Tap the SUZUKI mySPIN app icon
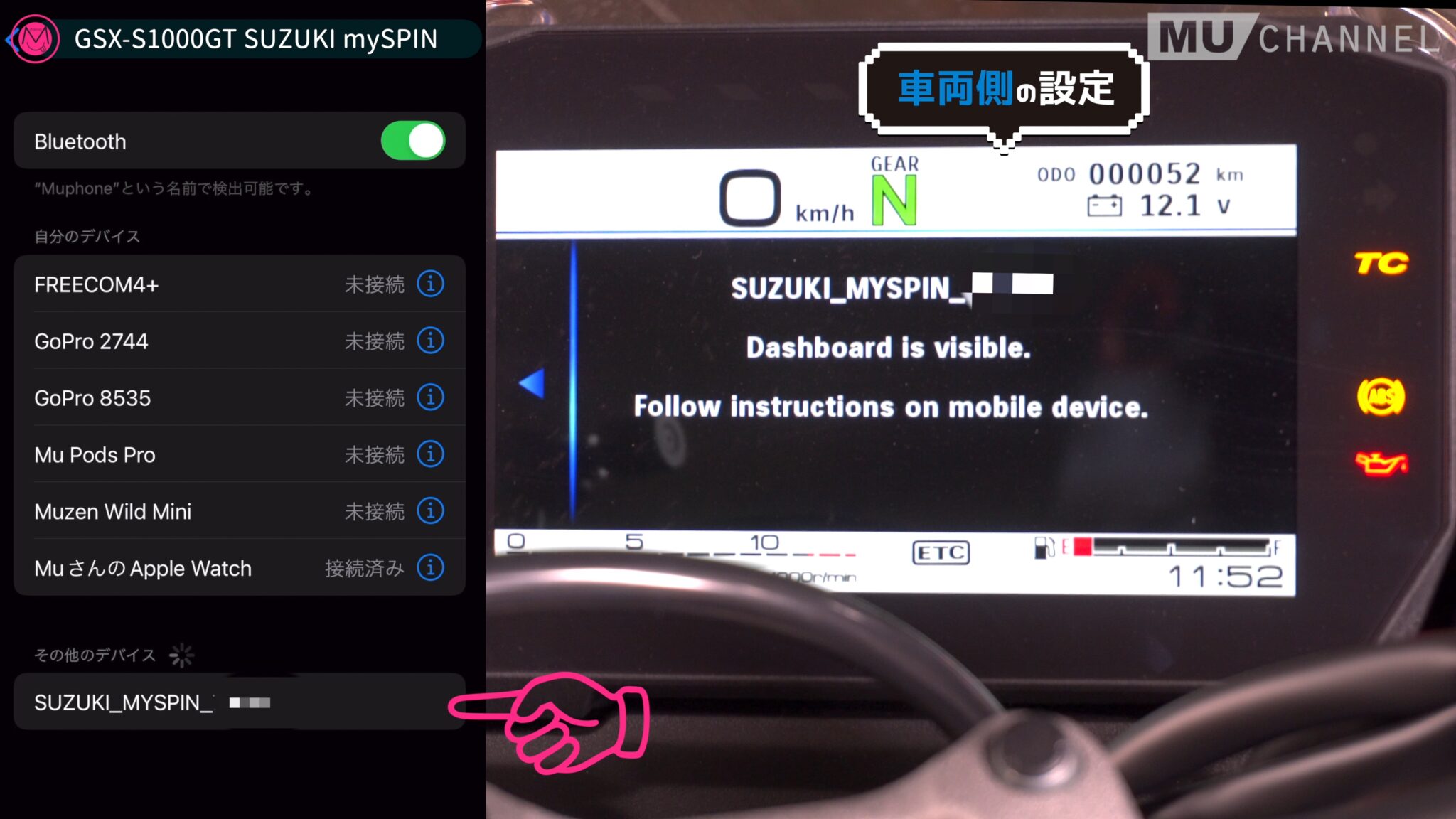The image size is (1456, 819). pyautogui.click(x=36, y=37)
